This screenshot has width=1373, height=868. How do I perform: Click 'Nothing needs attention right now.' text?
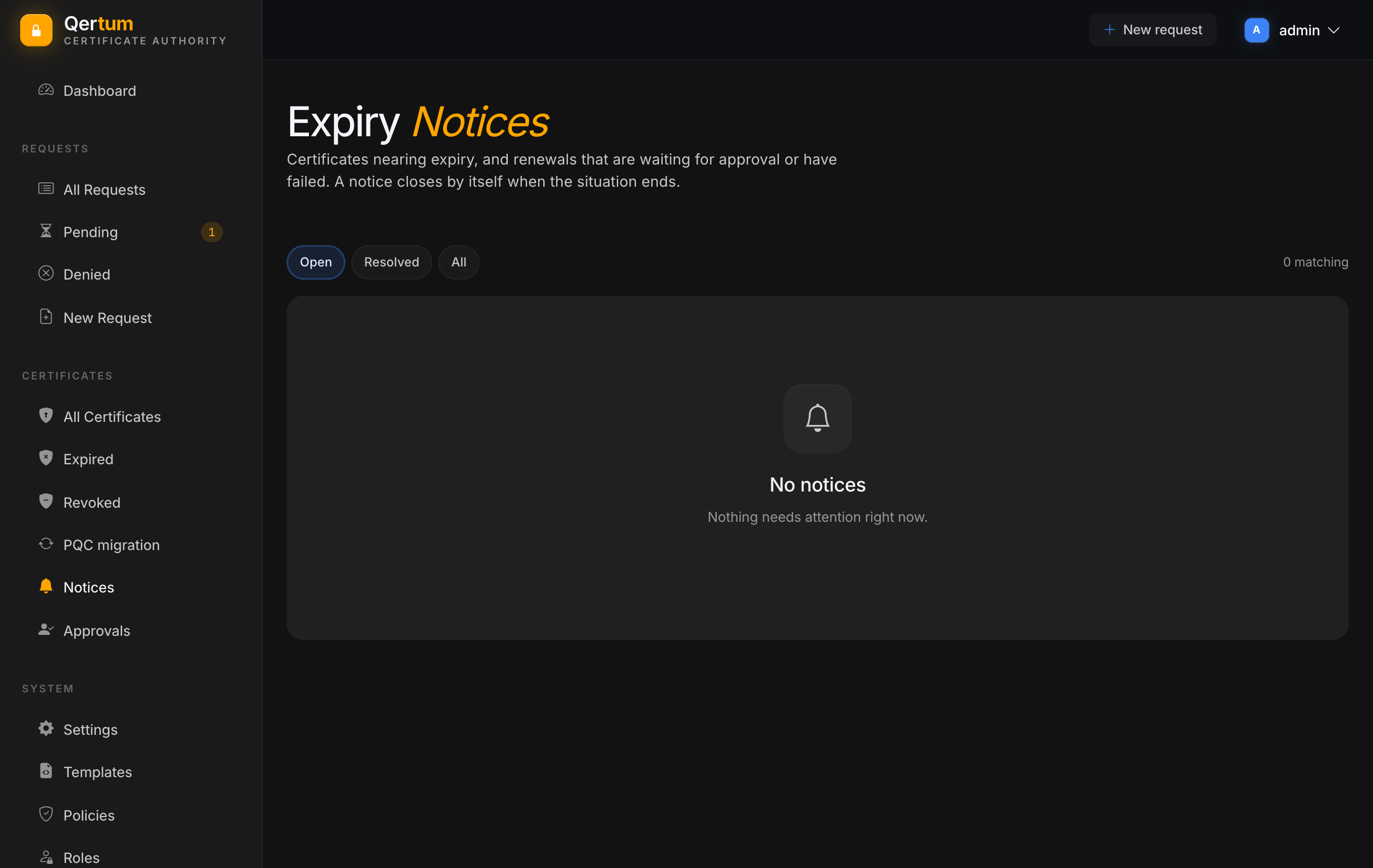[x=817, y=517]
